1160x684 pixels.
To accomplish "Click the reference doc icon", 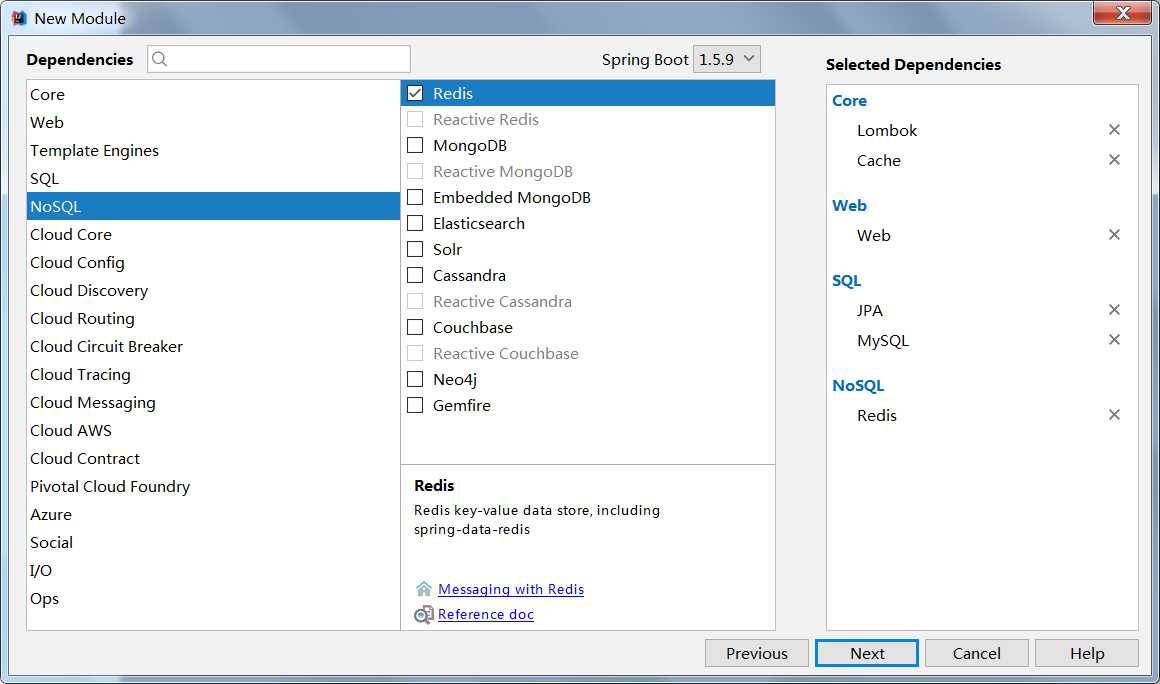I will click(424, 614).
